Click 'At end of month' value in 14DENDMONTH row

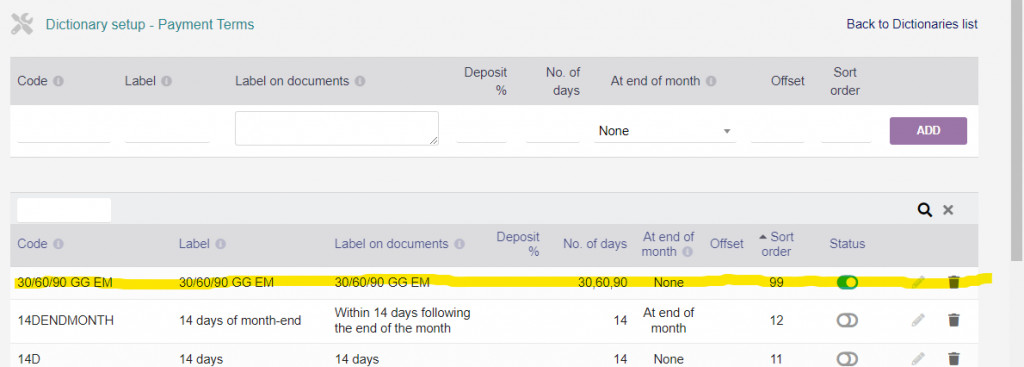[668, 320]
